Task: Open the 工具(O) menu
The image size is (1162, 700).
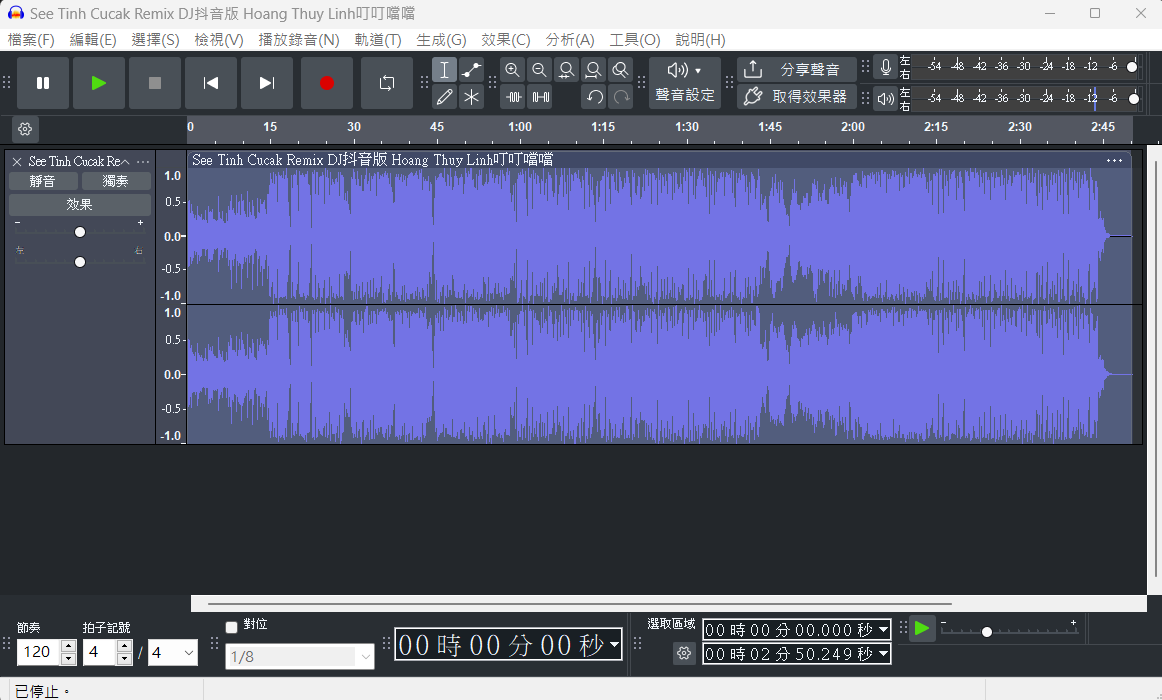Action: (635, 40)
